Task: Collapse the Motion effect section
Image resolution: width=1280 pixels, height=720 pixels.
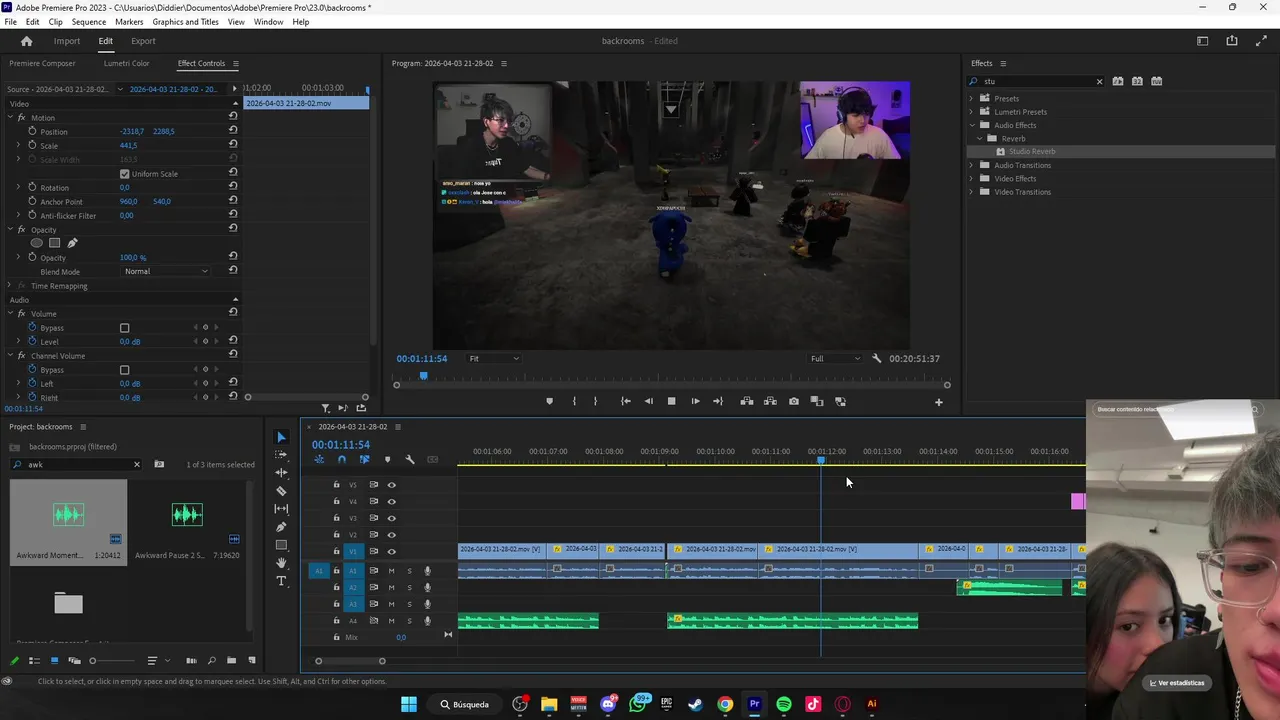Action: click(10, 117)
